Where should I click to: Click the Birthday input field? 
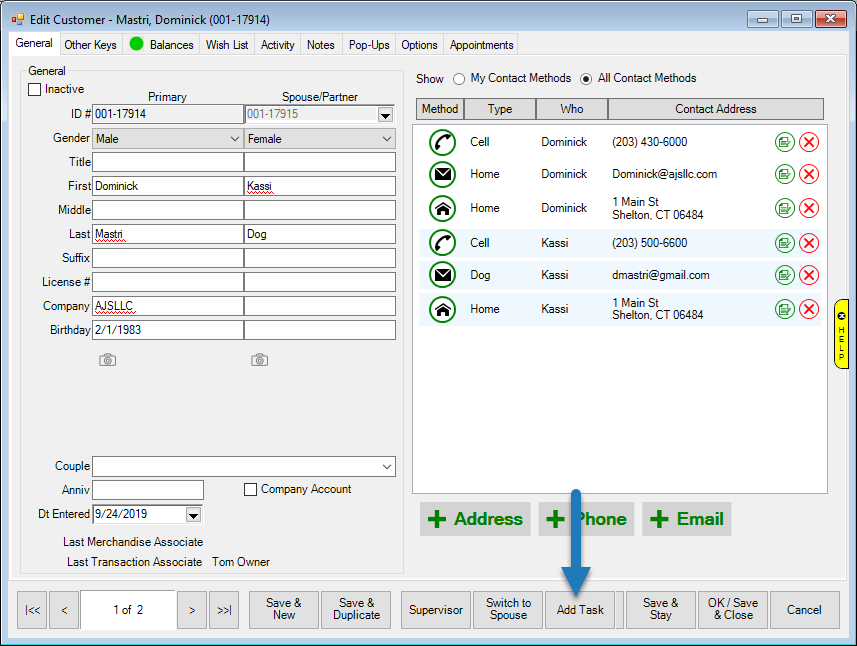[x=168, y=330]
